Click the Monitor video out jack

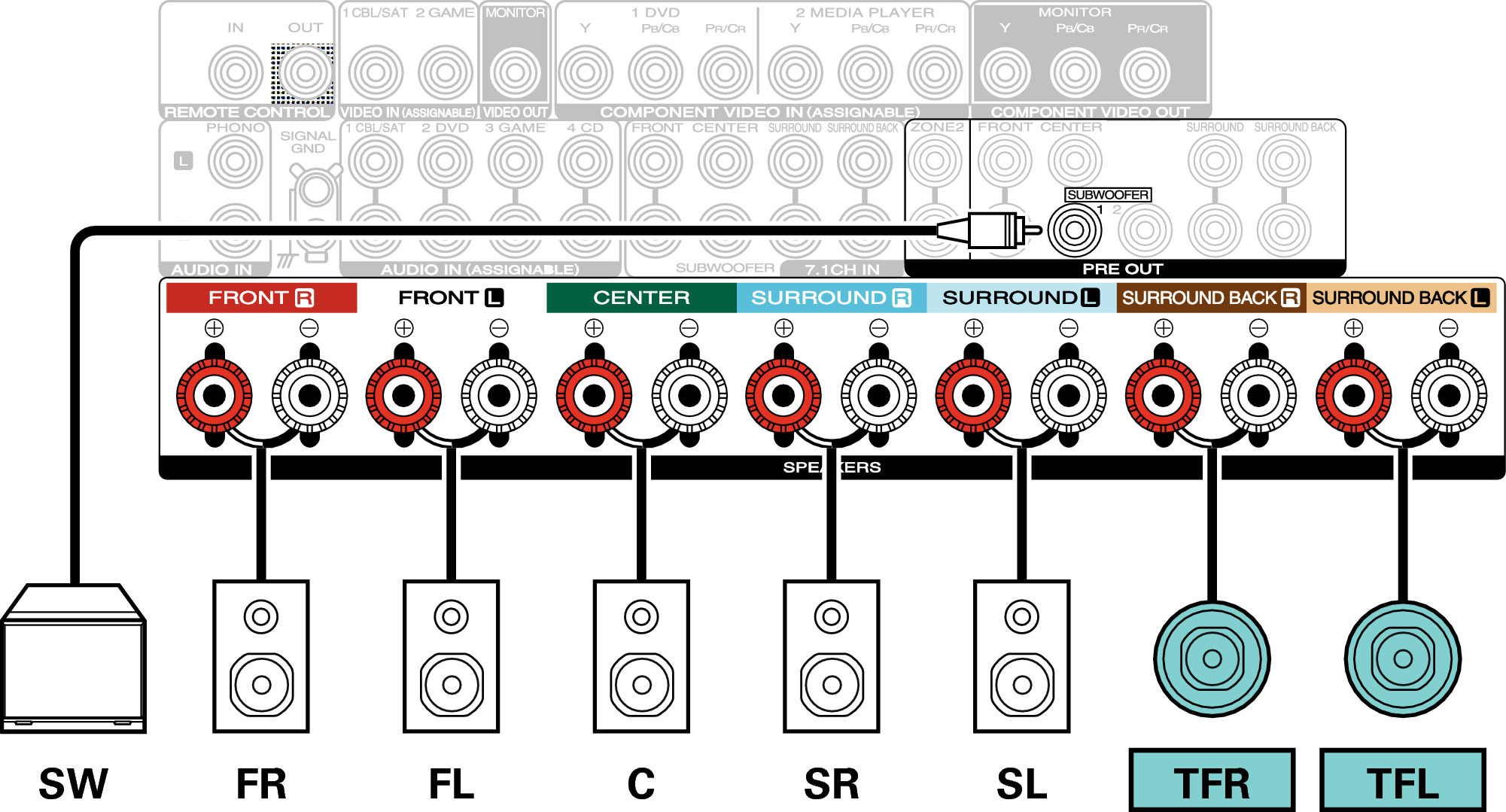(516, 73)
